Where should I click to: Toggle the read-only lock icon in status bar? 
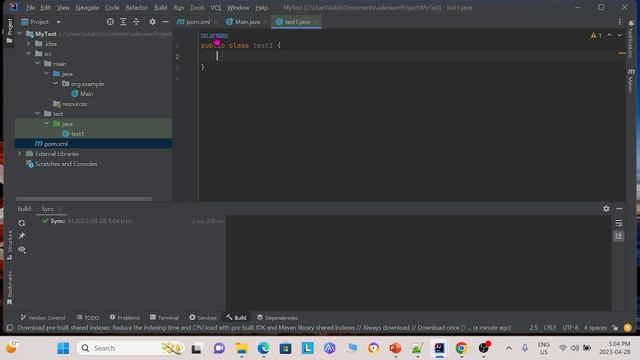click(615, 327)
